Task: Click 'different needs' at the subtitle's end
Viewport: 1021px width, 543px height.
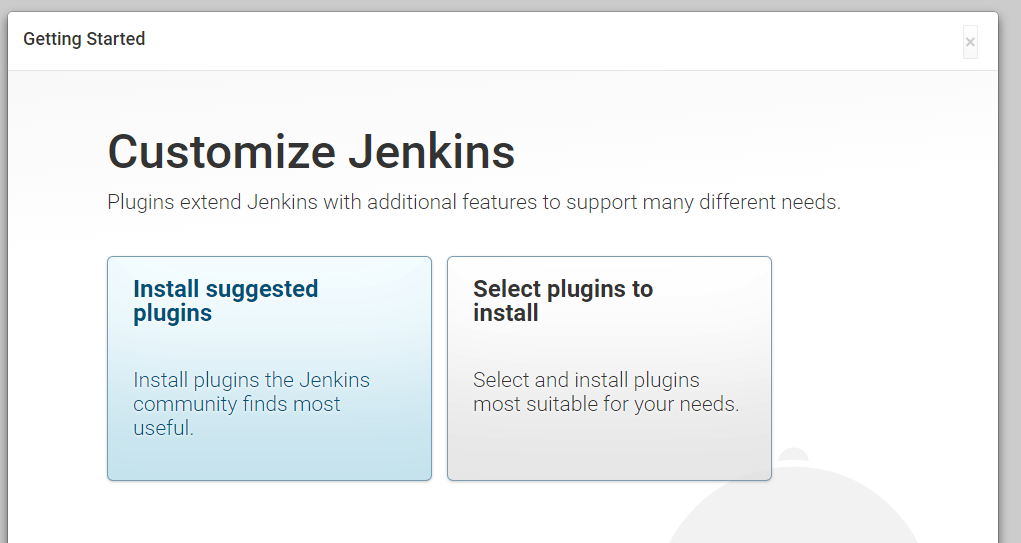Action: 770,202
